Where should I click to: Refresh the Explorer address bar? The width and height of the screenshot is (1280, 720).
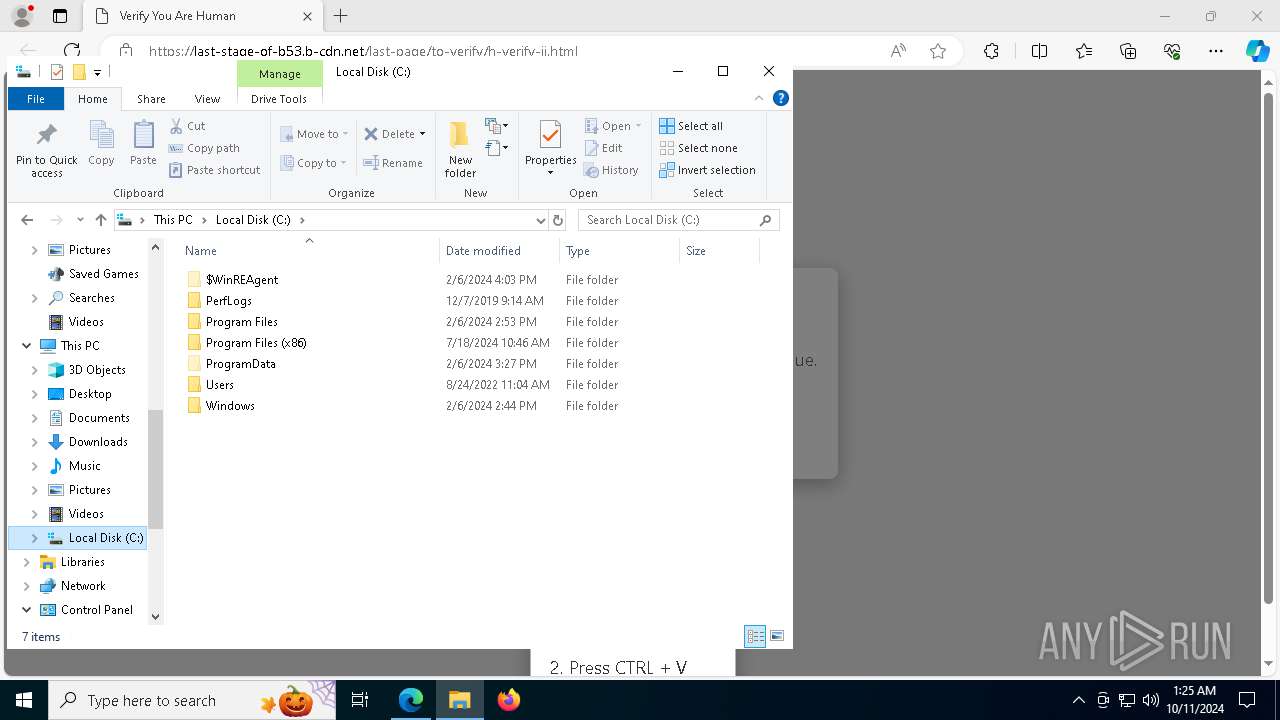tap(558, 220)
